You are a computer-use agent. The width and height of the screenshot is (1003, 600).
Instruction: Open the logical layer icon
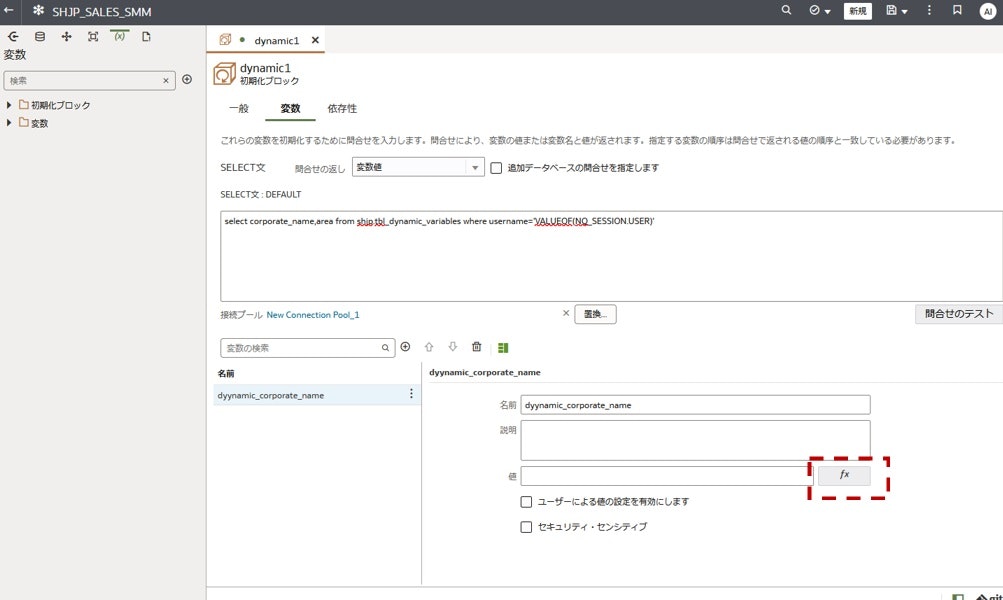pyautogui.click(x=67, y=36)
